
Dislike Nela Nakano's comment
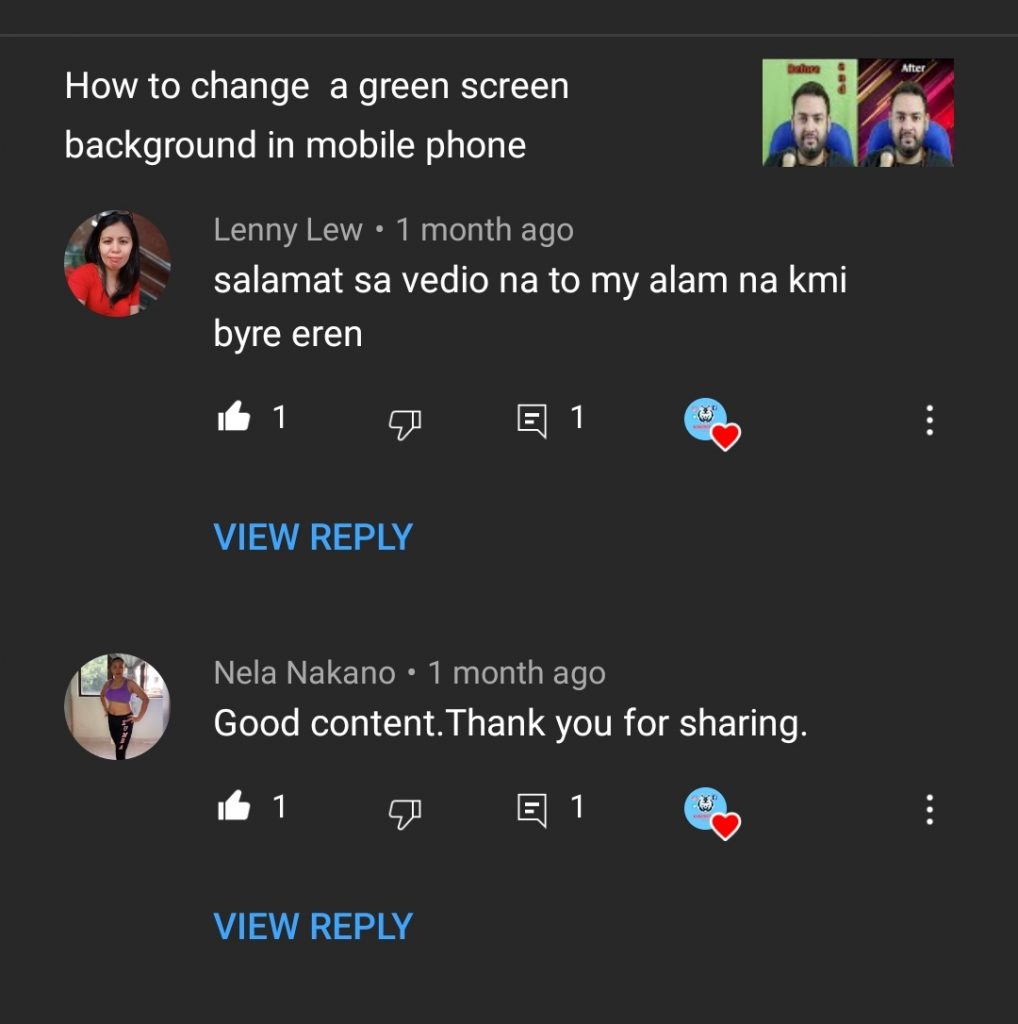(x=404, y=813)
